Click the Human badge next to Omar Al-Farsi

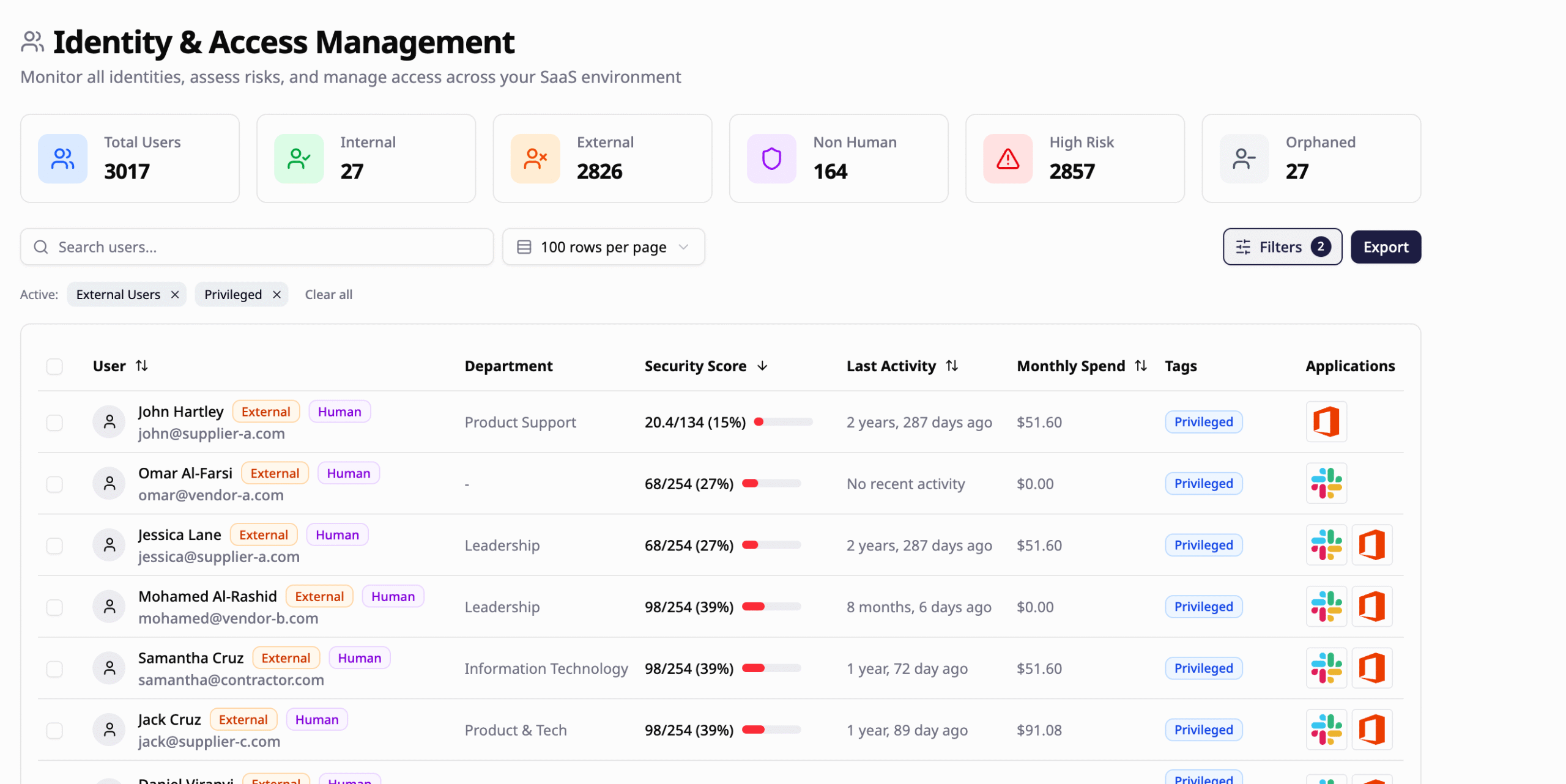[x=349, y=473]
